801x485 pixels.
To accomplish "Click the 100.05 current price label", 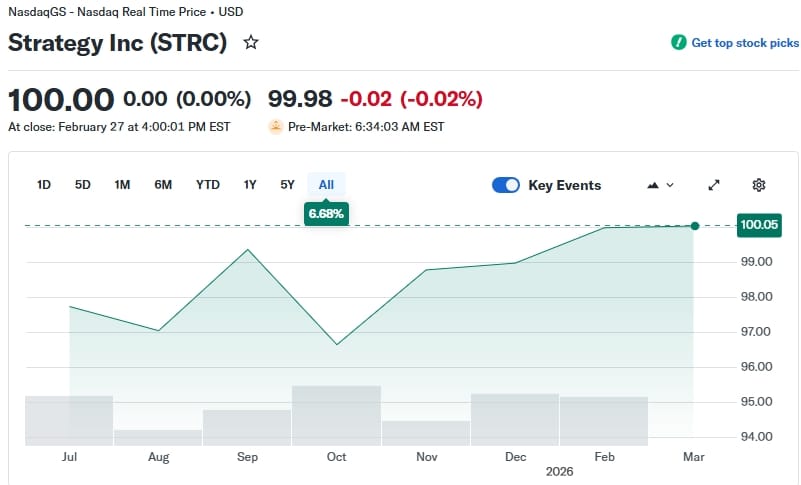I will (x=757, y=225).
